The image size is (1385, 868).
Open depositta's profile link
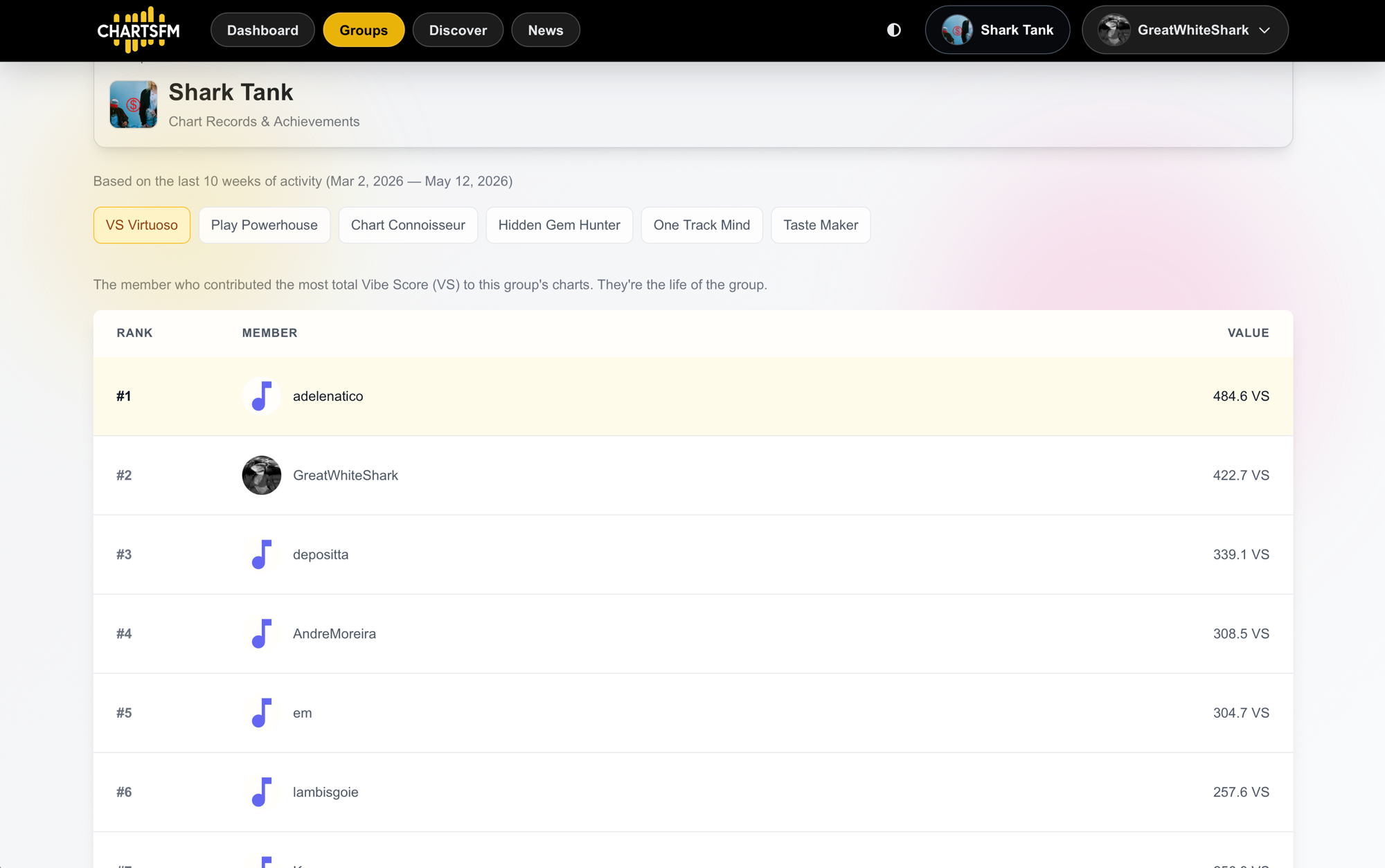coord(321,555)
